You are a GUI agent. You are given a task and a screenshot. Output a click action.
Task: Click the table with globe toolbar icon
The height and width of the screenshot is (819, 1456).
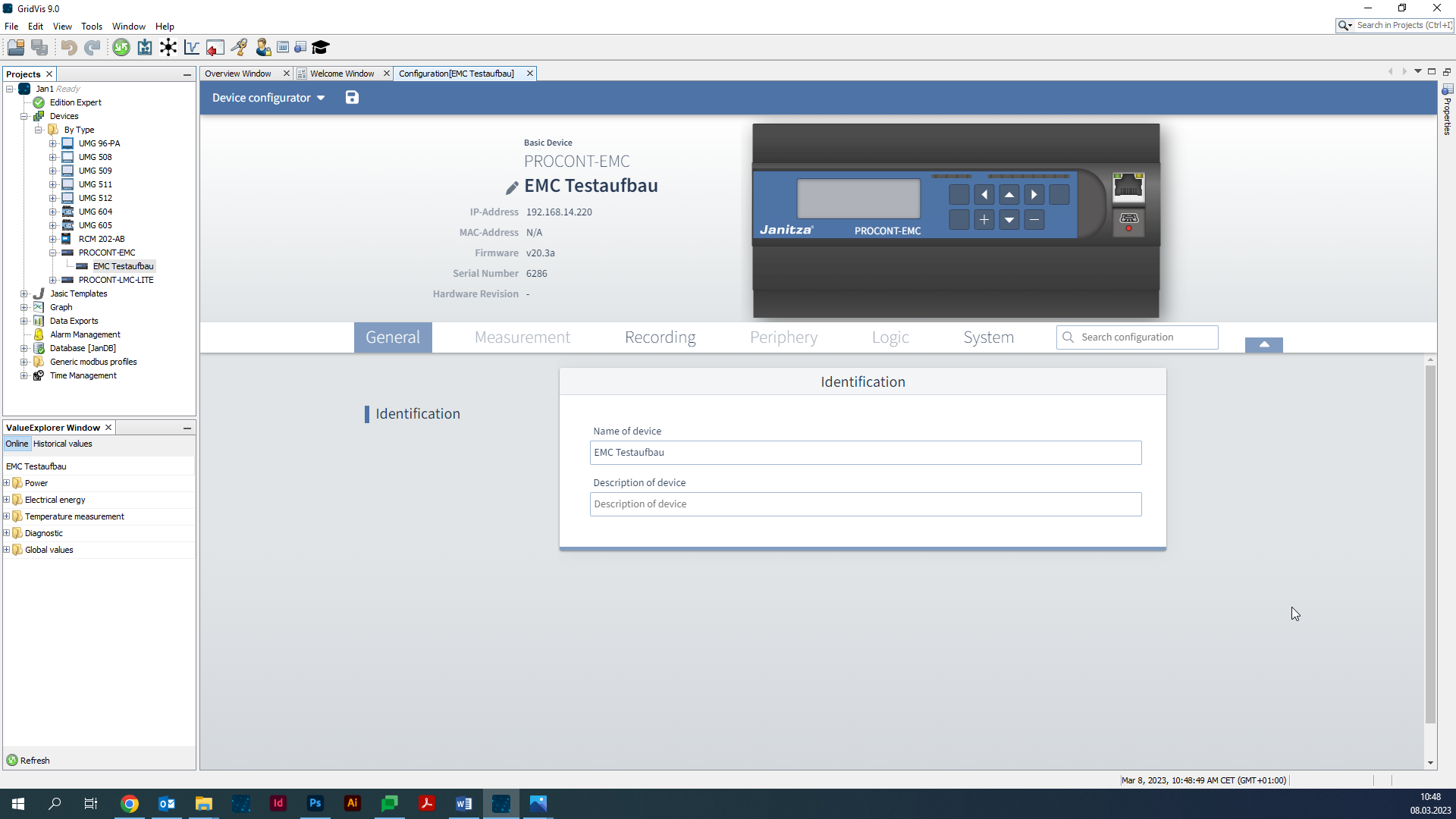(301, 47)
